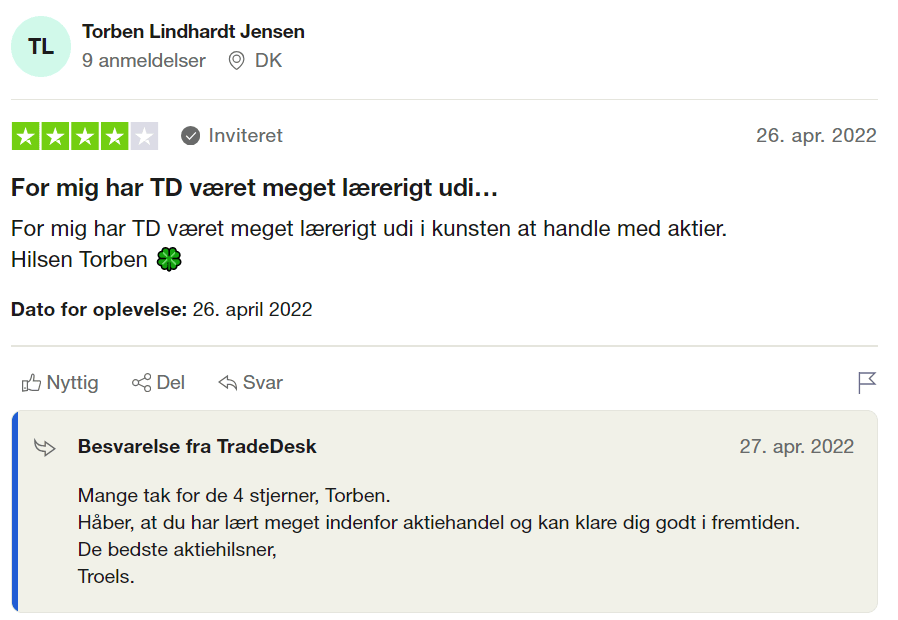Click the DK country label

coord(268,61)
